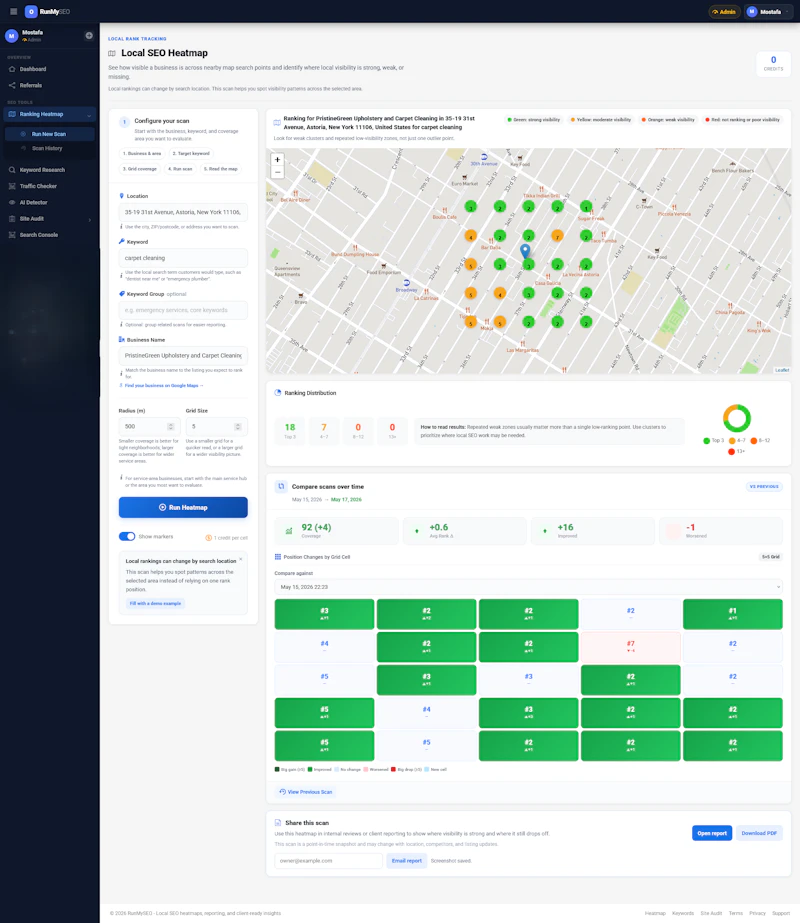Select the '1. Business & area' step chip
This screenshot has height=923, width=800.
142,153
